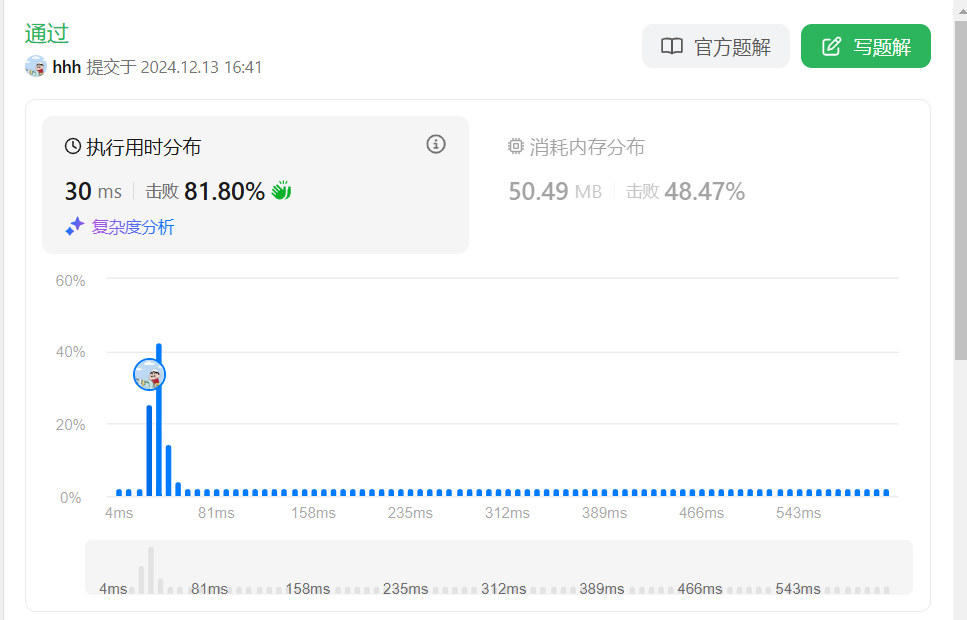Click the book icon on 官方题解

pos(672,46)
